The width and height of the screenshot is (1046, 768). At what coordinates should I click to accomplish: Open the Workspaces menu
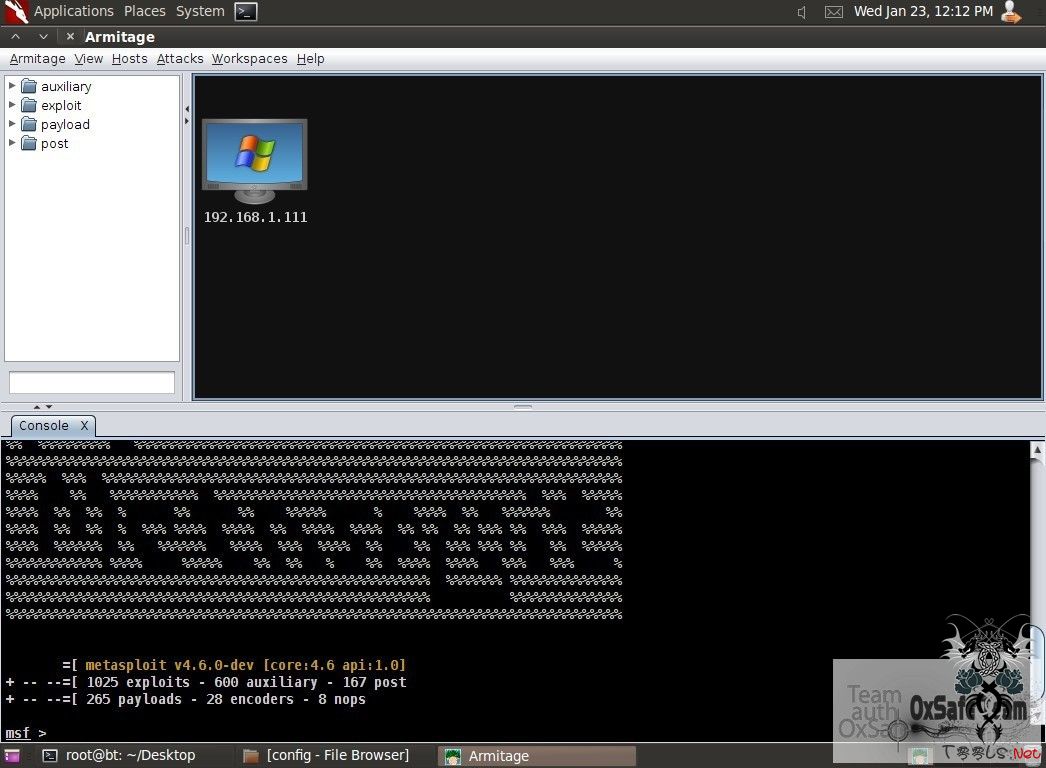(249, 59)
